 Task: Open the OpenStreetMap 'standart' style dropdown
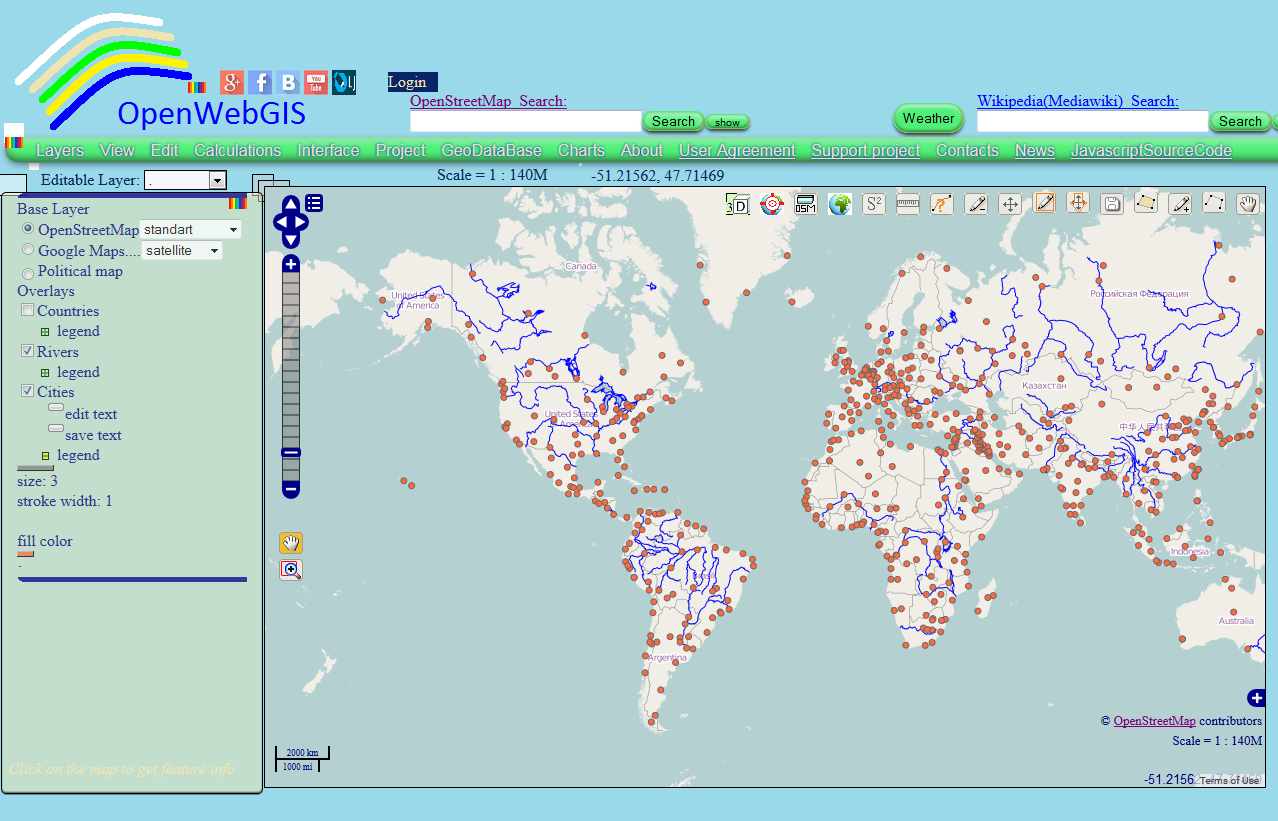coord(190,230)
